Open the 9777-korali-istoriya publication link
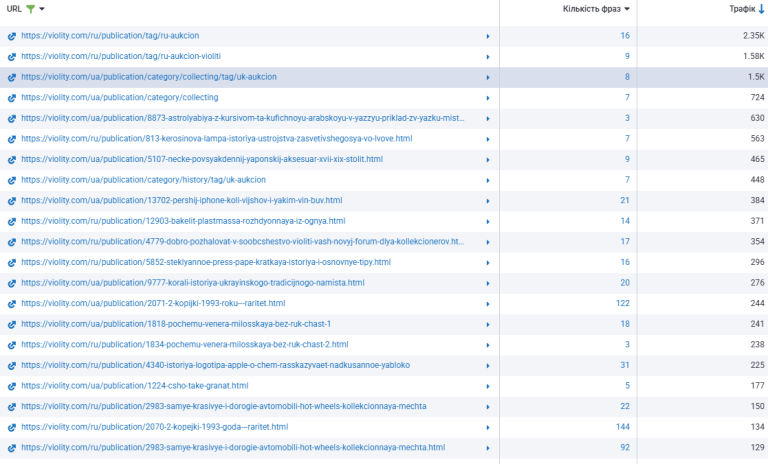The image size is (768, 464). click(x=193, y=282)
